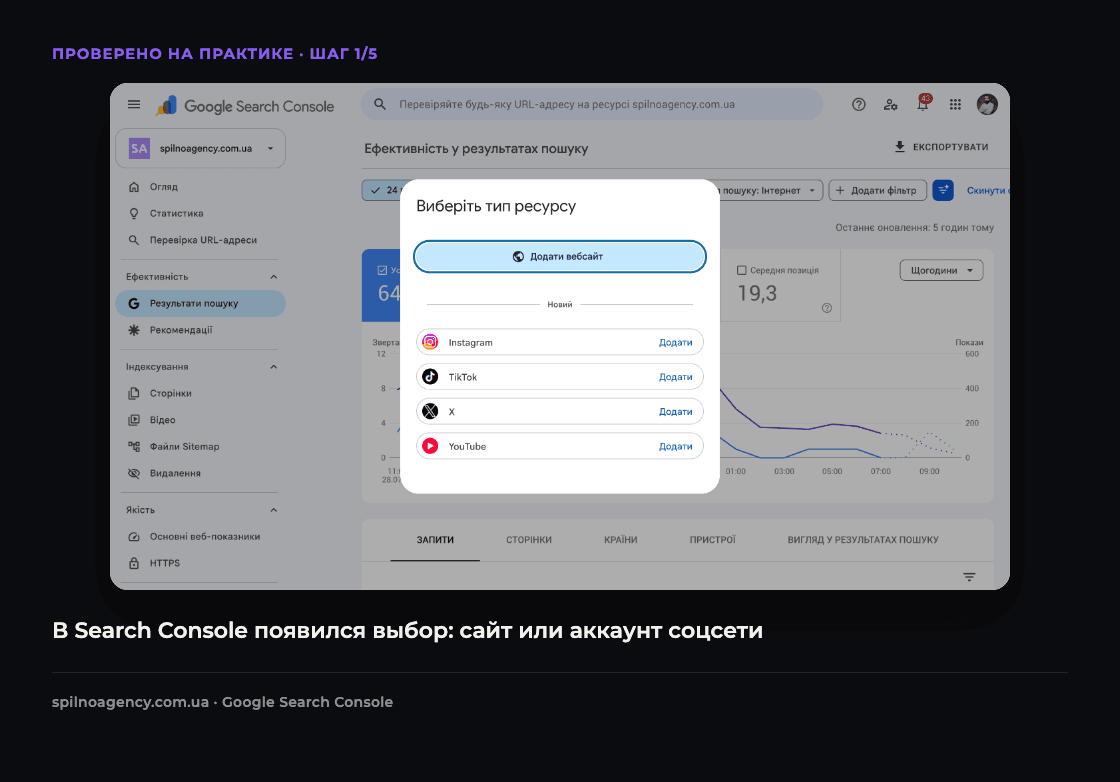Click the table filter icon below tabs
Screen dimensions: 1120x782
click(x=969, y=577)
